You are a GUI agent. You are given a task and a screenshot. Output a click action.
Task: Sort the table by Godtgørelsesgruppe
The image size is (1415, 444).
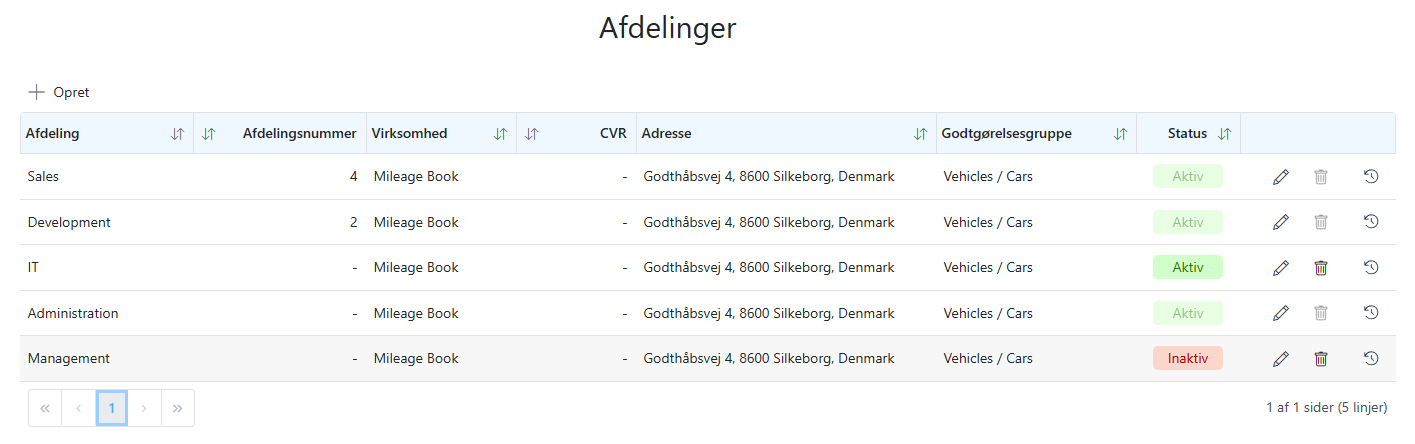(1120, 134)
